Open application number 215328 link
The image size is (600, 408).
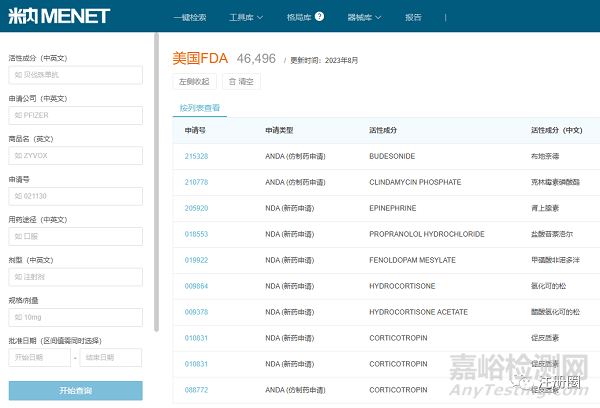(x=196, y=156)
